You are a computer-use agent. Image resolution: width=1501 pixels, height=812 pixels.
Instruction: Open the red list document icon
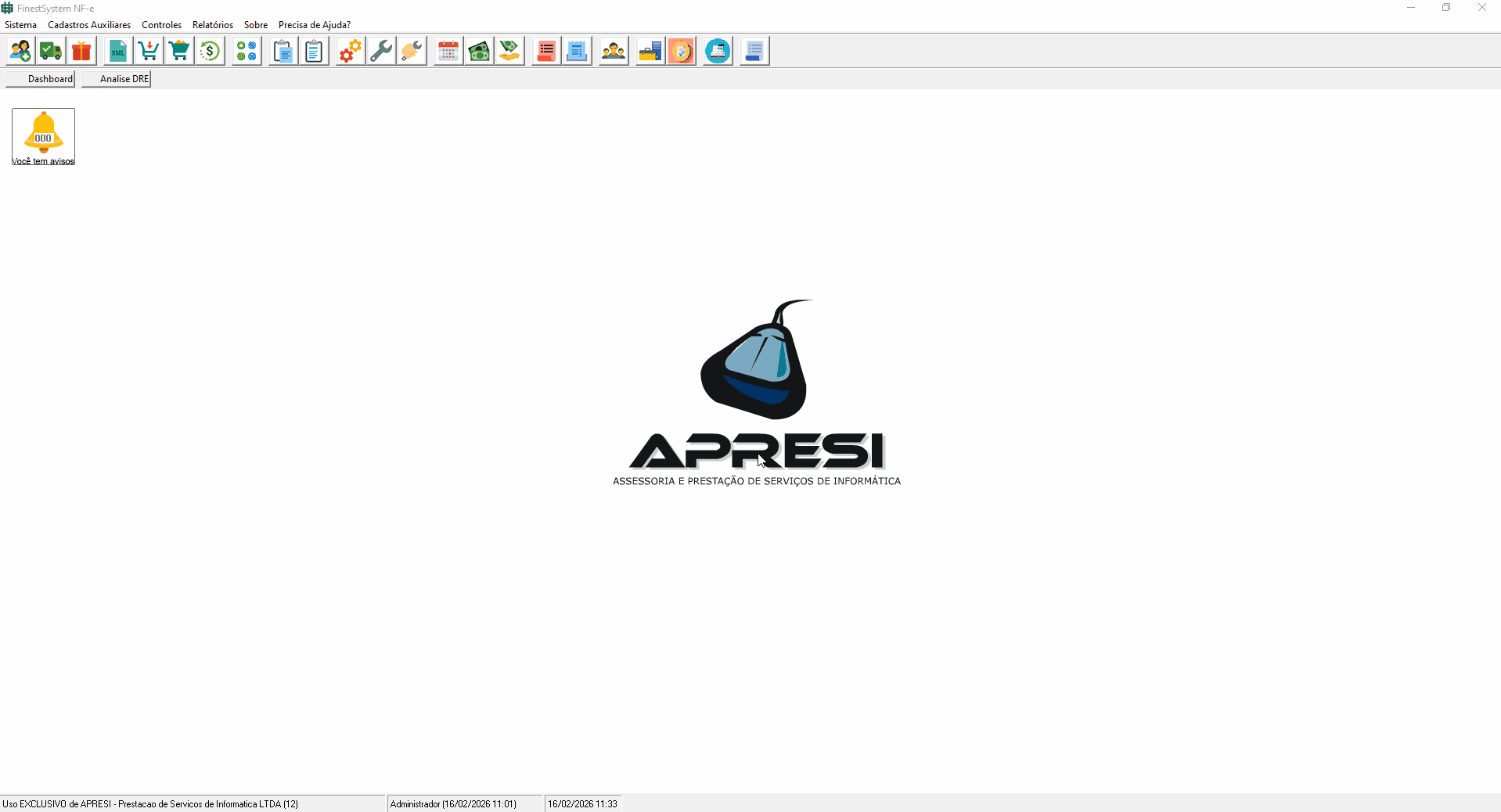(546, 52)
